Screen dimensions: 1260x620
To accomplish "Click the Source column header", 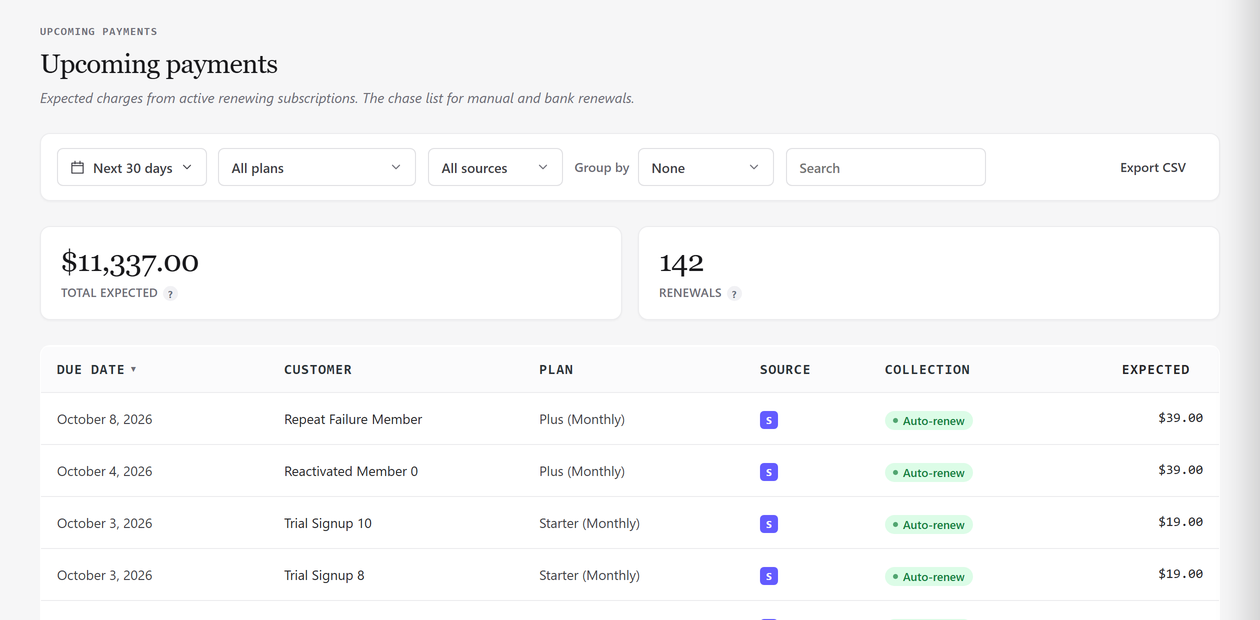I will 785,369.
